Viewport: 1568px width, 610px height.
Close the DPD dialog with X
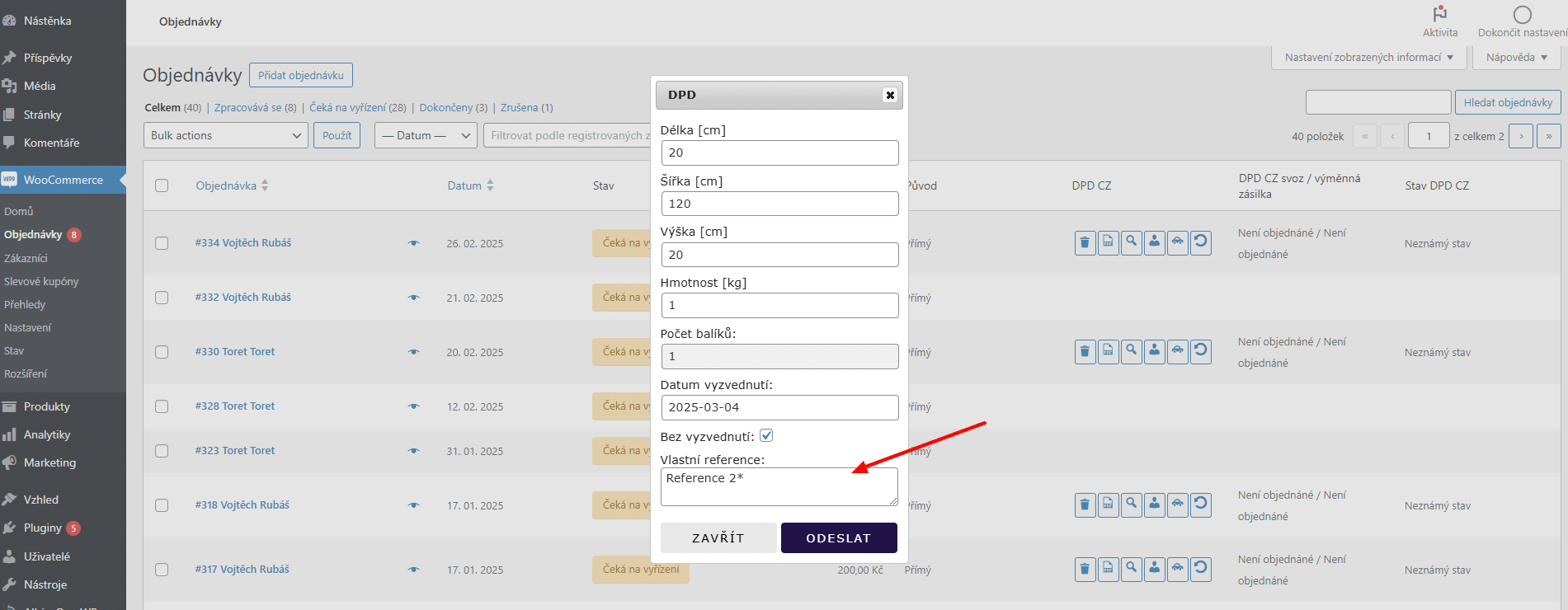[x=890, y=95]
